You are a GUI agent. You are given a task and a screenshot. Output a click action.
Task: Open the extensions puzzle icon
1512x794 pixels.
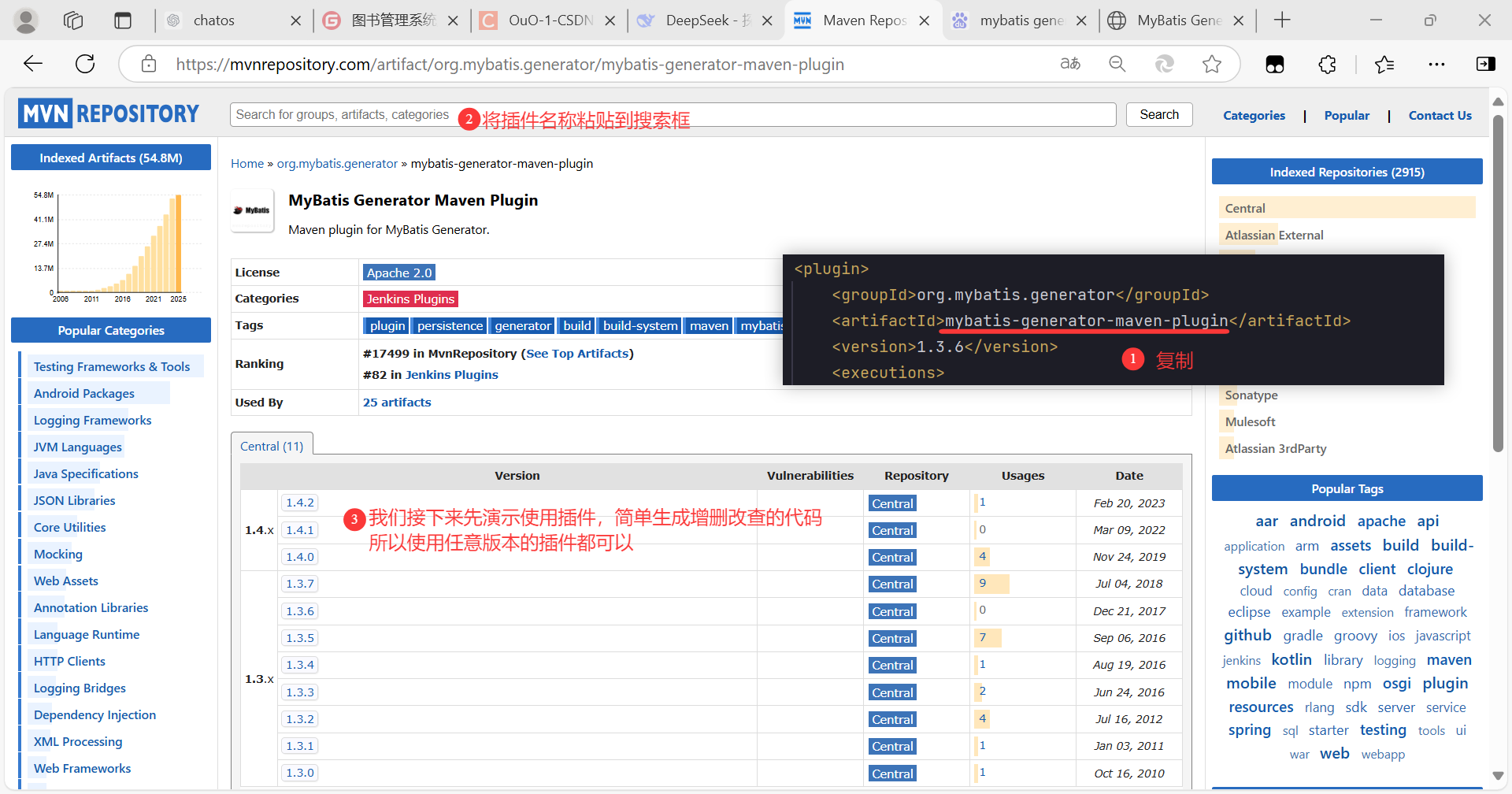(1327, 64)
